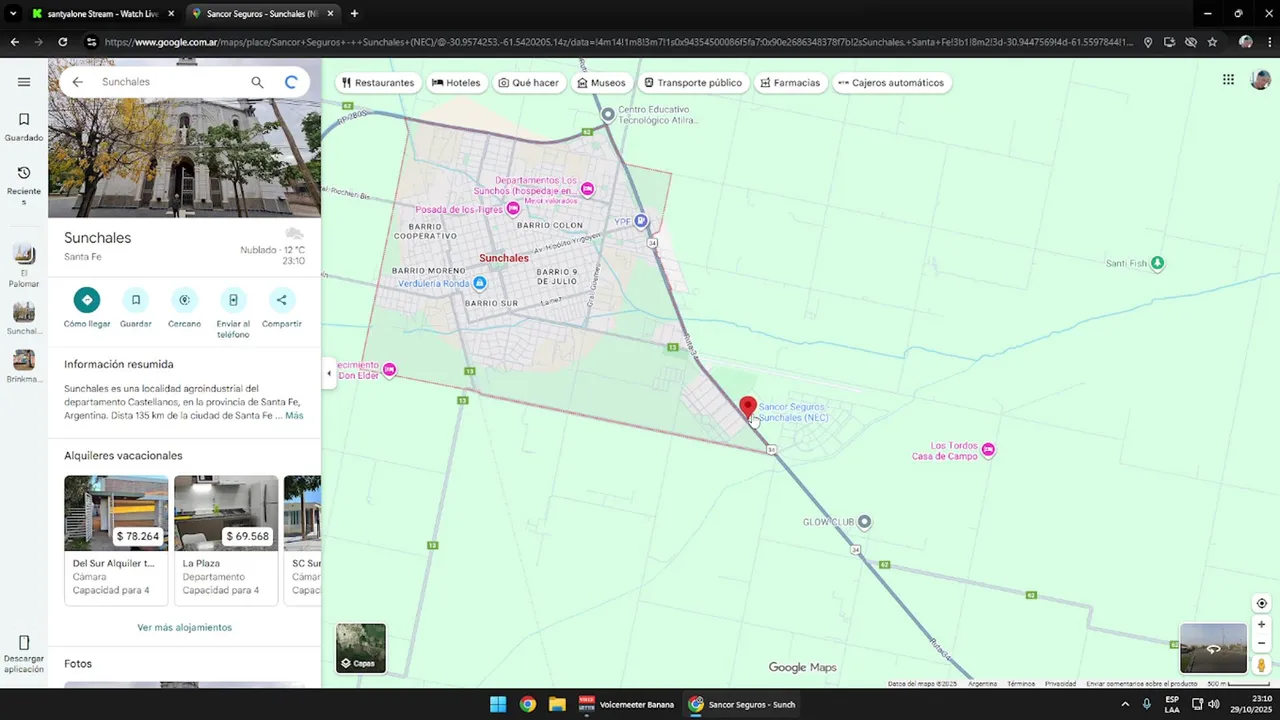Click the Google account avatar
Screen dimensions: 1280x720
tap(1260, 80)
